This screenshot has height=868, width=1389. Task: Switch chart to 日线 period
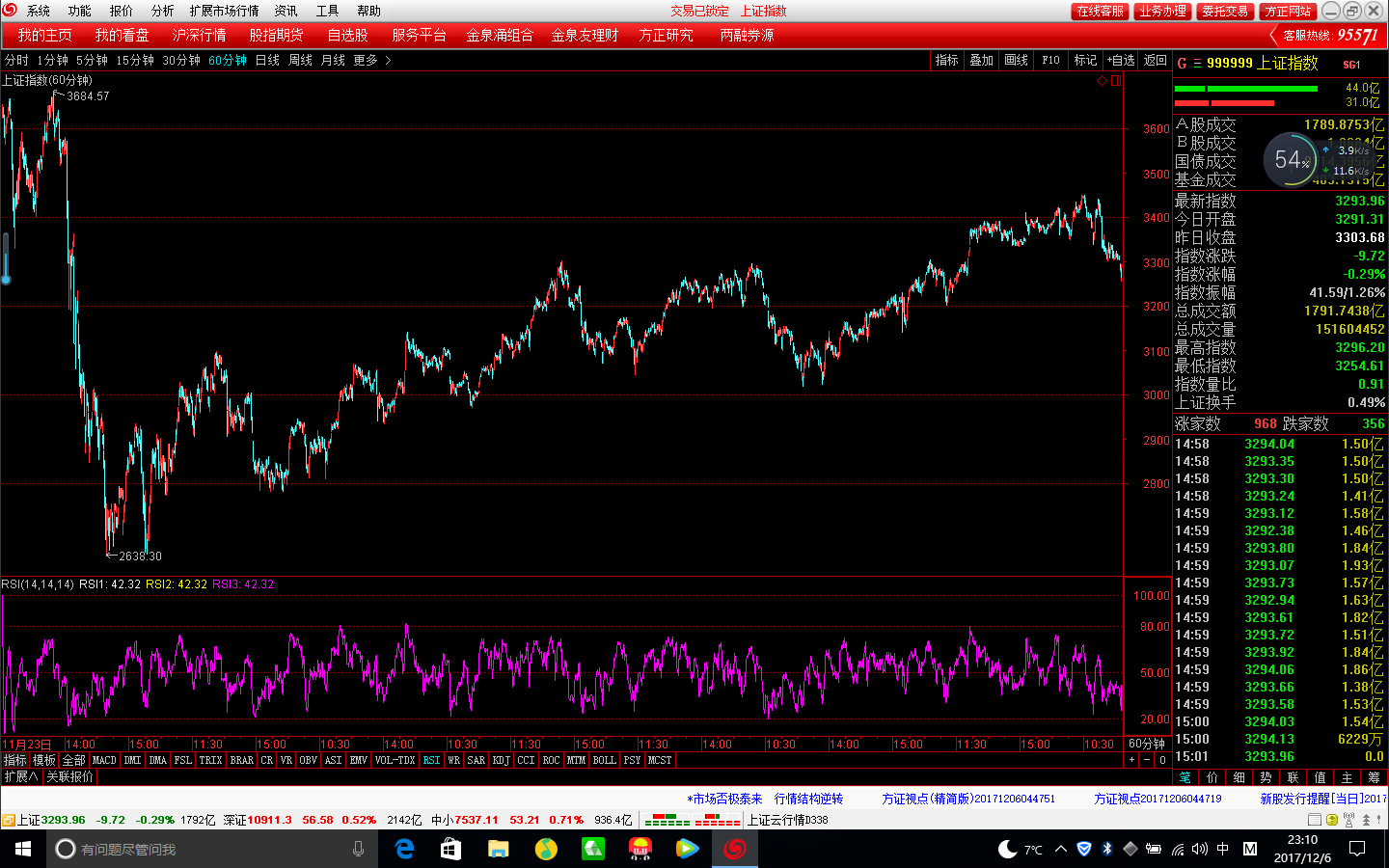(x=267, y=60)
